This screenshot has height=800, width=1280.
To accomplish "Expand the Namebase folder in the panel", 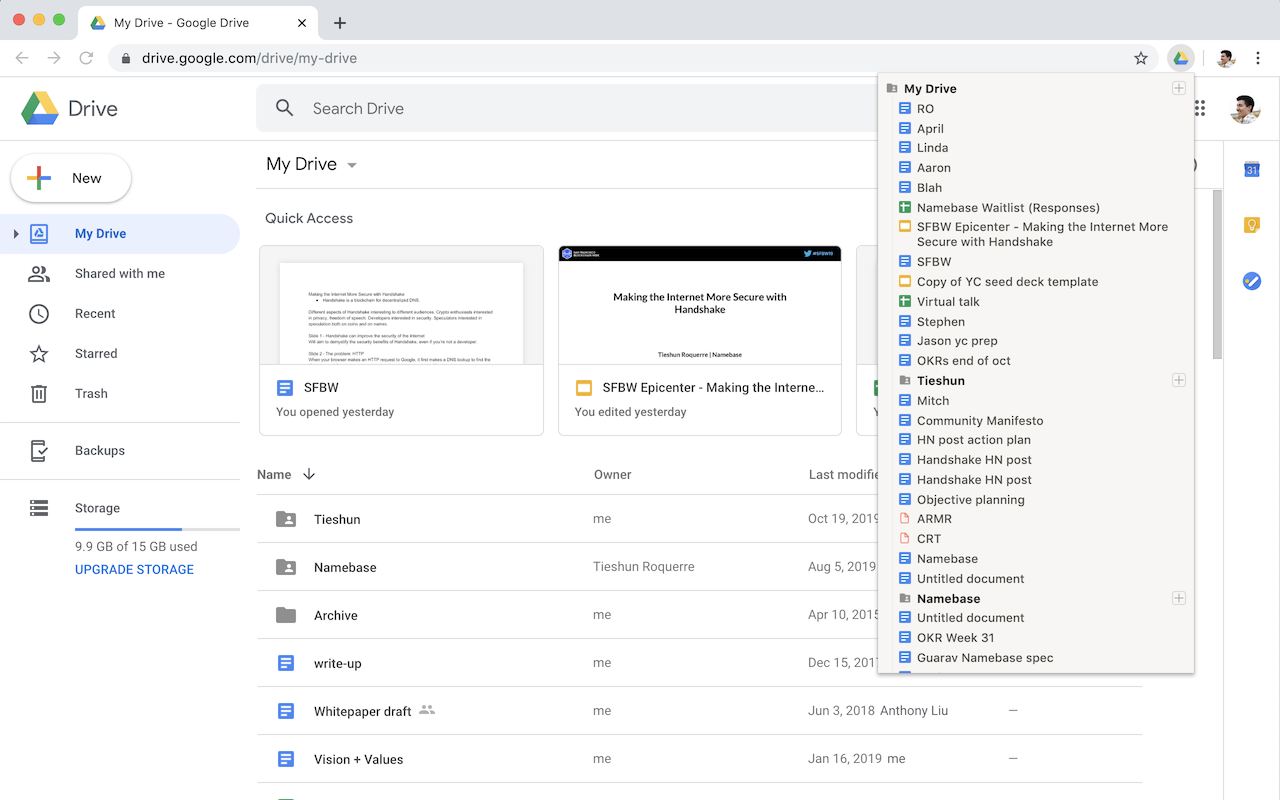I will click(1178, 598).
